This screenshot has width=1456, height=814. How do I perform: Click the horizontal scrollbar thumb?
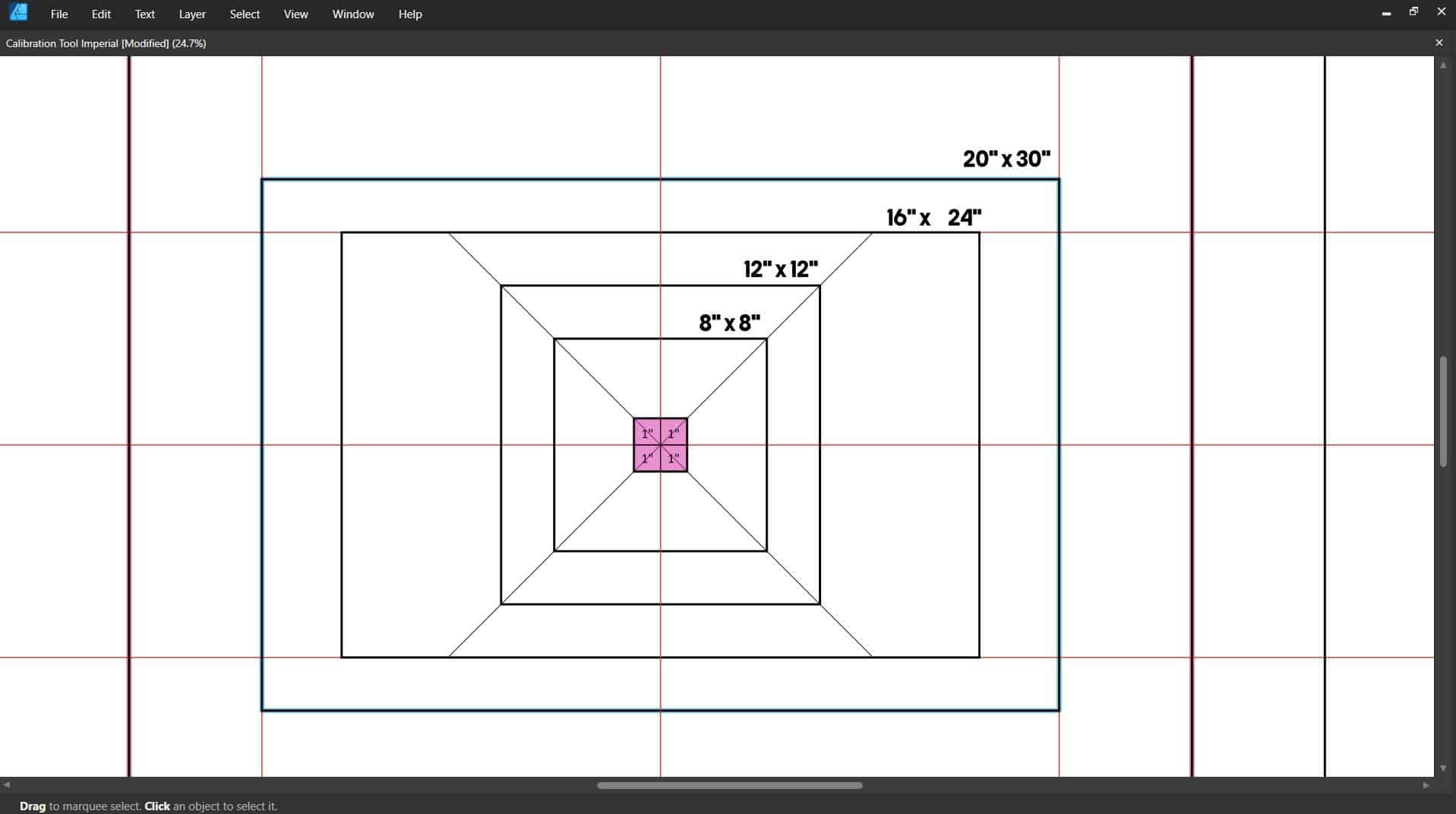(x=729, y=786)
